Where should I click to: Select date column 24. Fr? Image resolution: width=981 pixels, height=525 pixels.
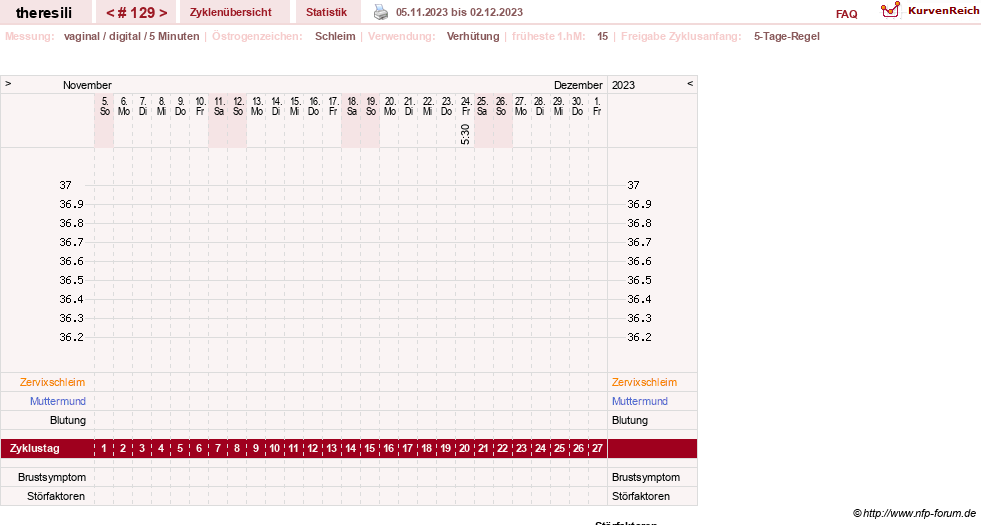coord(465,106)
